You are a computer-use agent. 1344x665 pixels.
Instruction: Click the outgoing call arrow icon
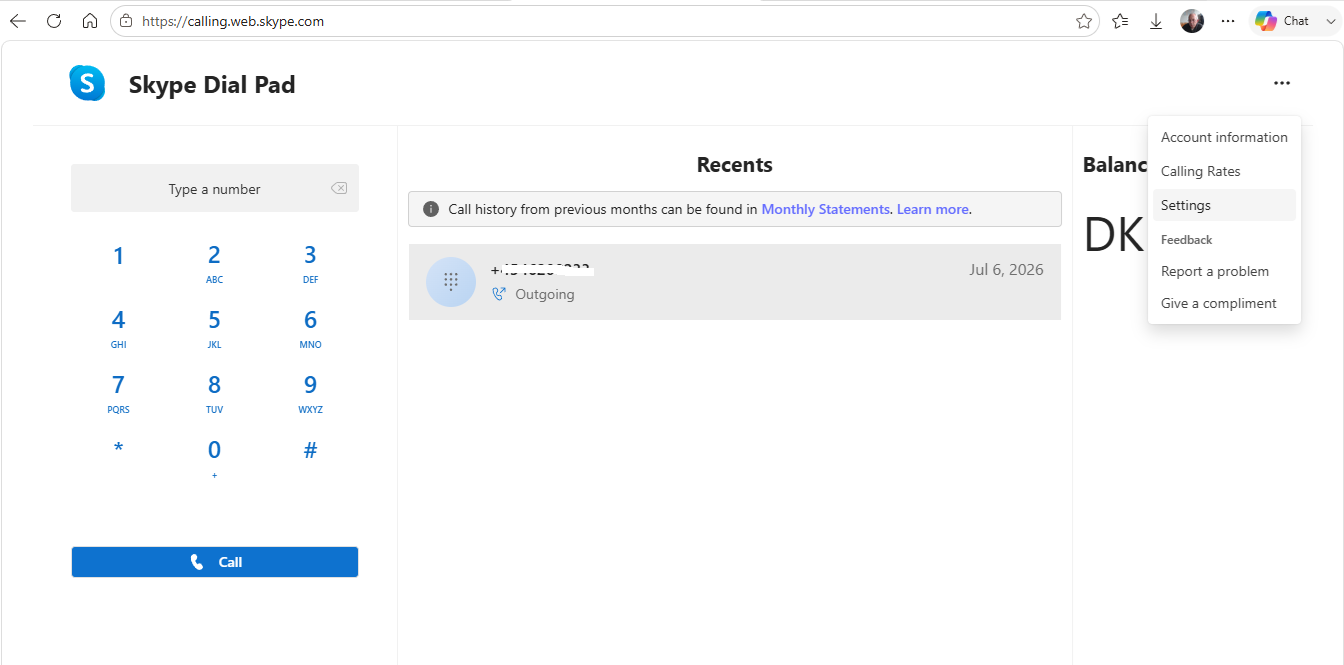499,294
